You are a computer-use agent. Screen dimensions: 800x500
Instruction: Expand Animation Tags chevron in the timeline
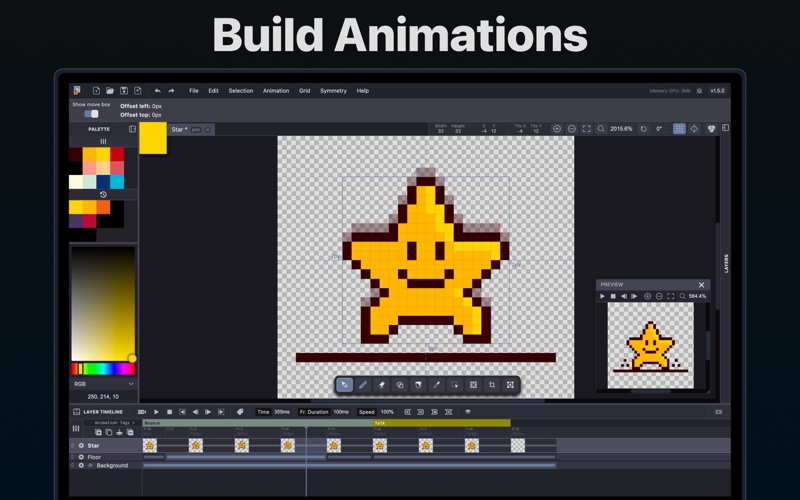coord(133,422)
